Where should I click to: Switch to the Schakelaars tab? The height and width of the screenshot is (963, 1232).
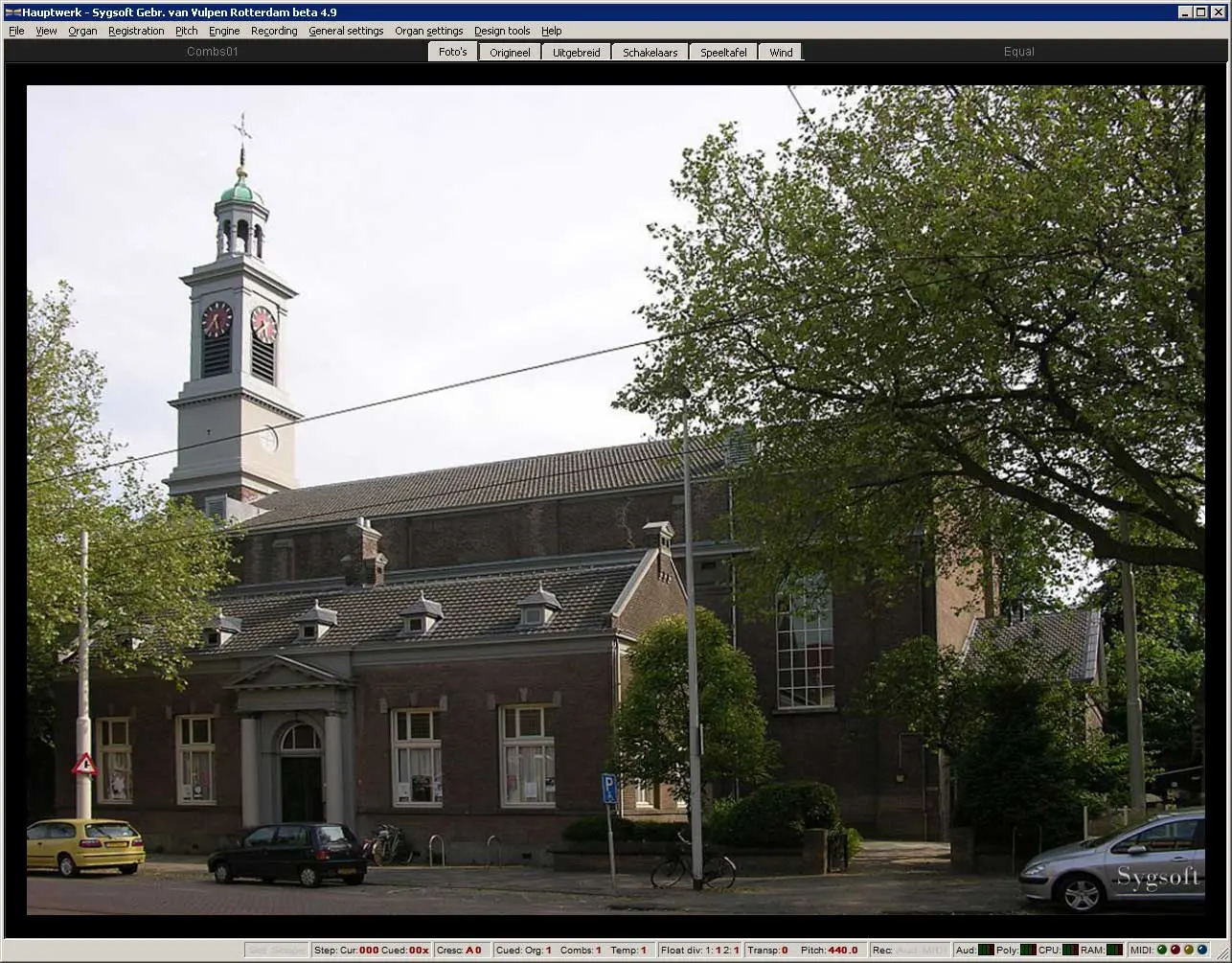[650, 52]
